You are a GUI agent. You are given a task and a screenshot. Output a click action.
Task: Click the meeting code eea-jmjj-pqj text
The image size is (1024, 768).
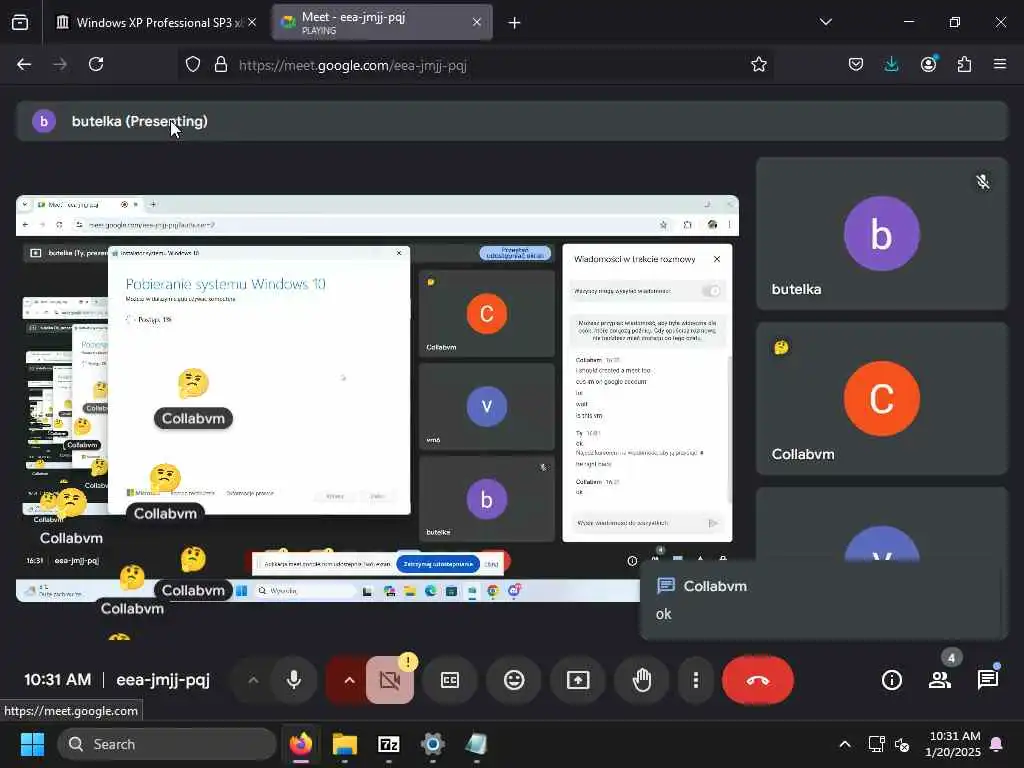163,680
